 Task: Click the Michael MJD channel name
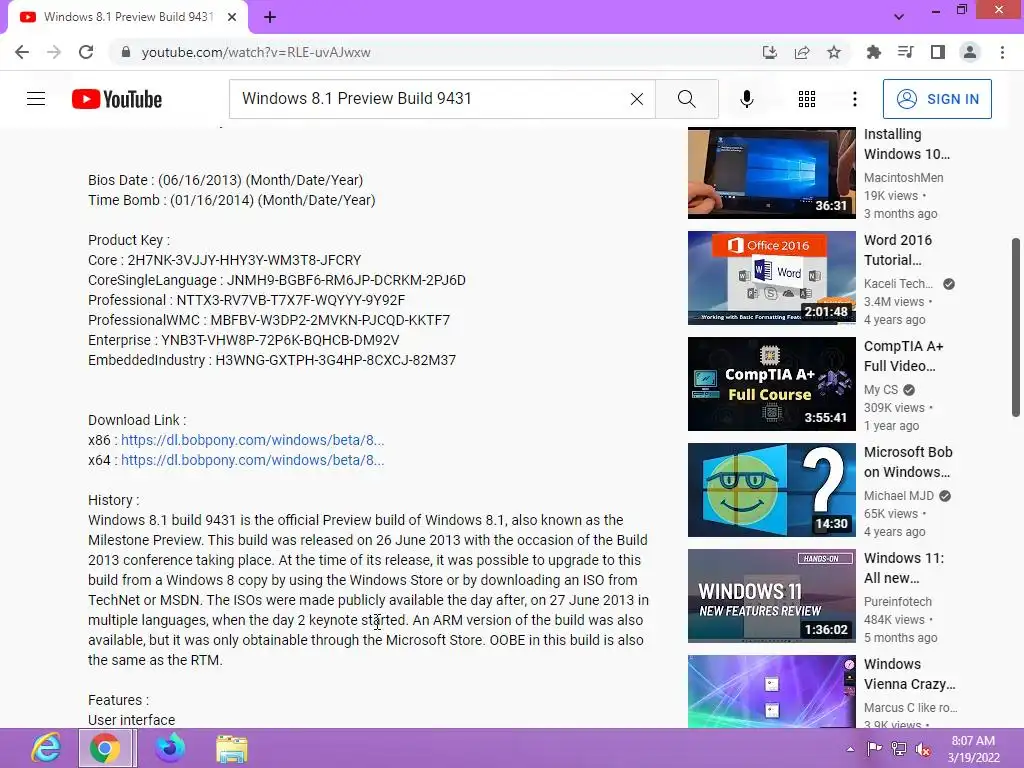coord(899,496)
